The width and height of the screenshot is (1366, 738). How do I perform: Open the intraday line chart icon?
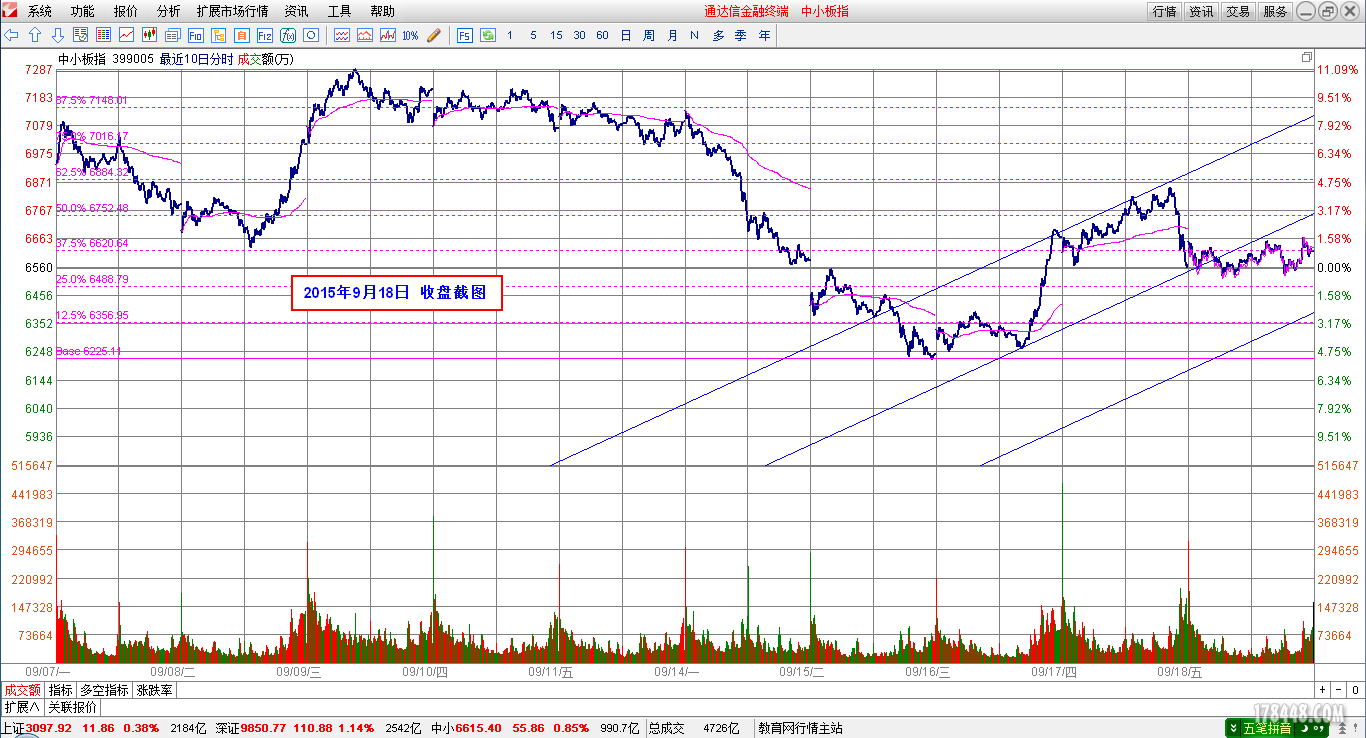tap(126, 35)
